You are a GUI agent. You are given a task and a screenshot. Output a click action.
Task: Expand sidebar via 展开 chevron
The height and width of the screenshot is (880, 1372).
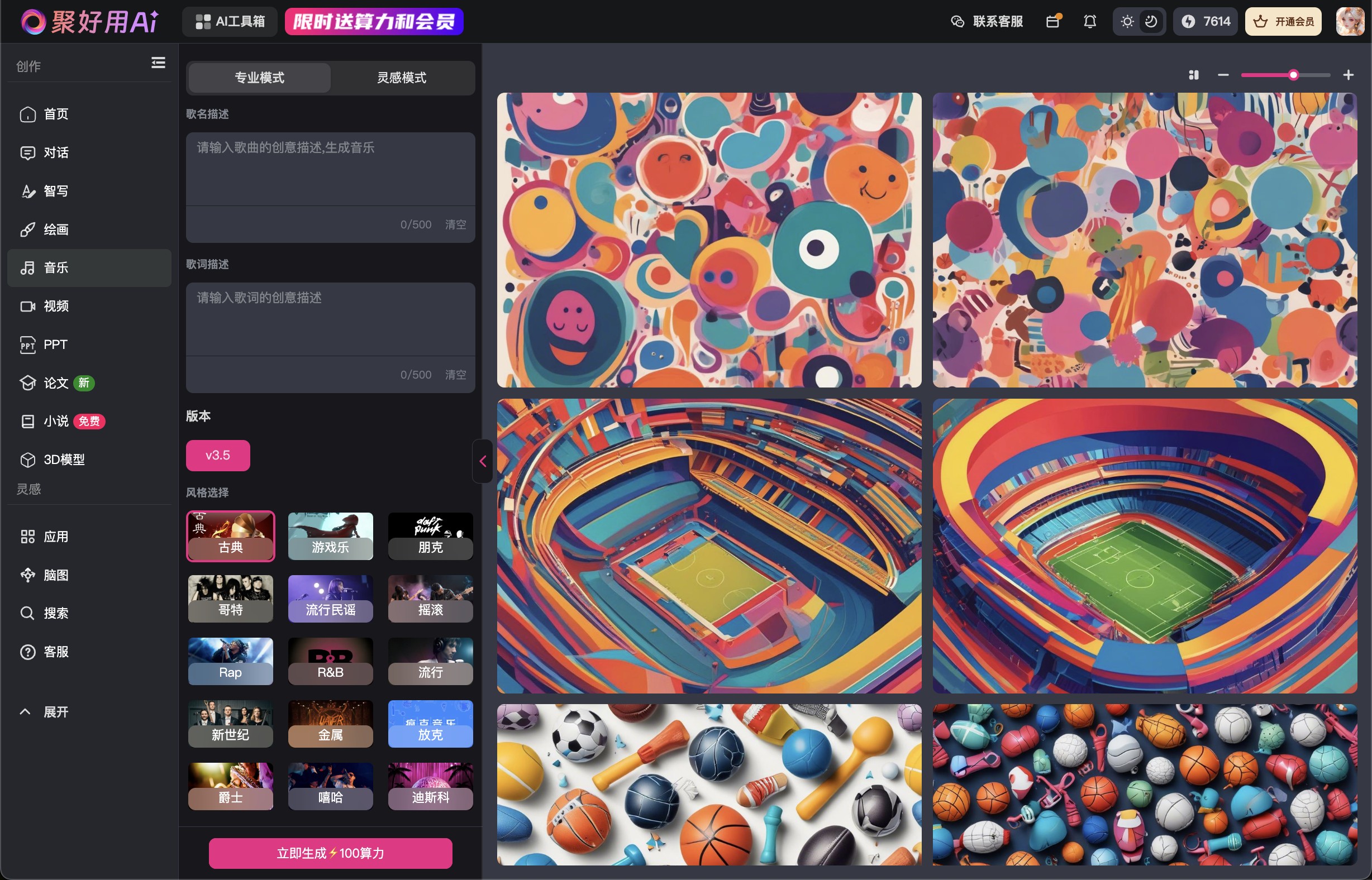click(25, 712)
